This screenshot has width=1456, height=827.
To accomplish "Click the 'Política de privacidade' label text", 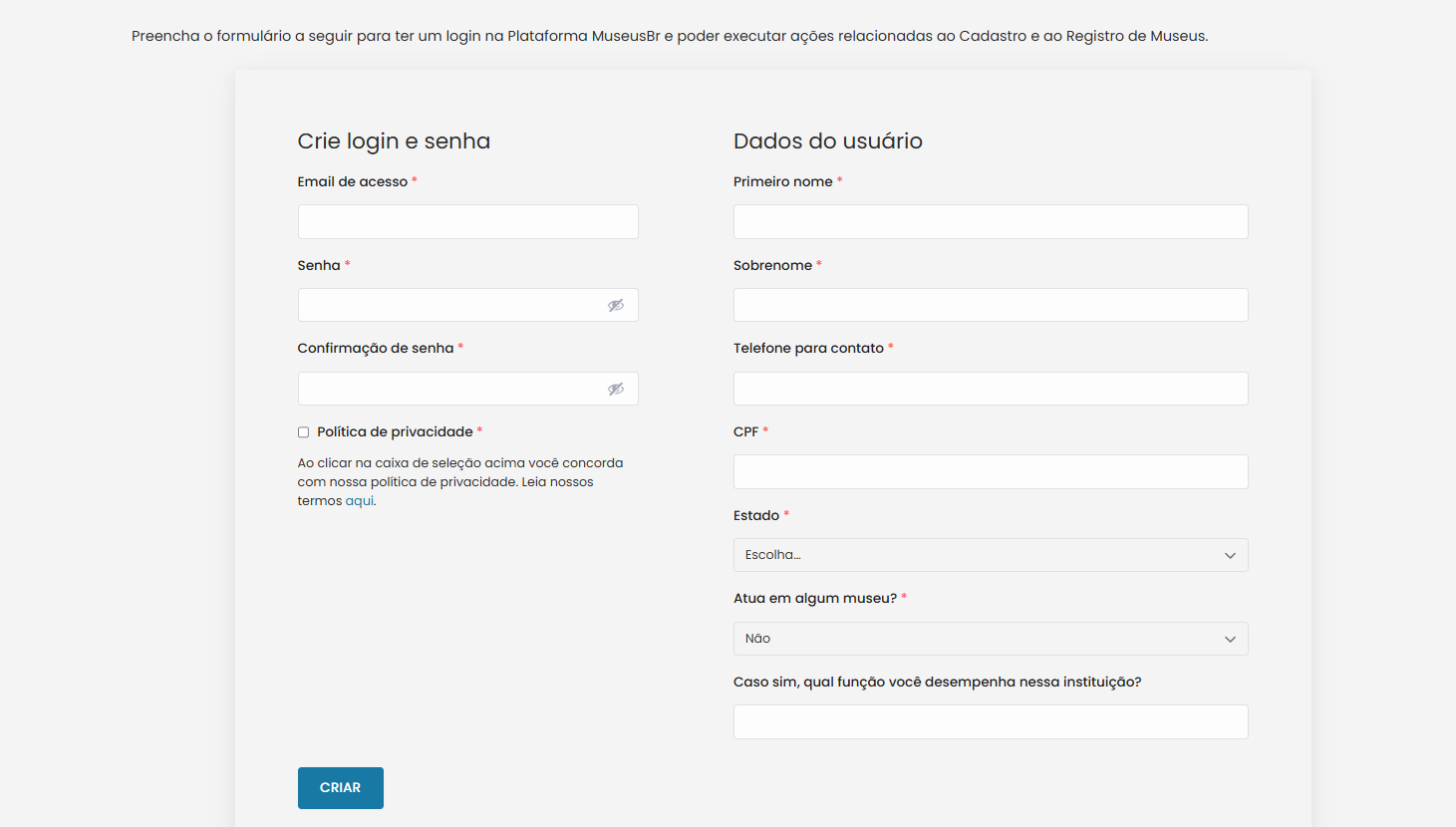I will coord(395,431).
